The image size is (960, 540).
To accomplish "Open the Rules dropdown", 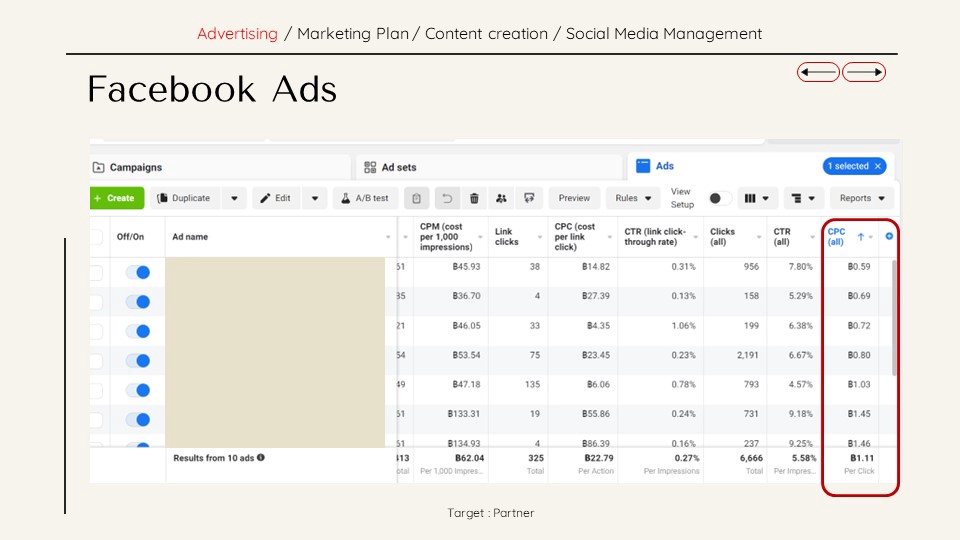I will coord(633,198).
